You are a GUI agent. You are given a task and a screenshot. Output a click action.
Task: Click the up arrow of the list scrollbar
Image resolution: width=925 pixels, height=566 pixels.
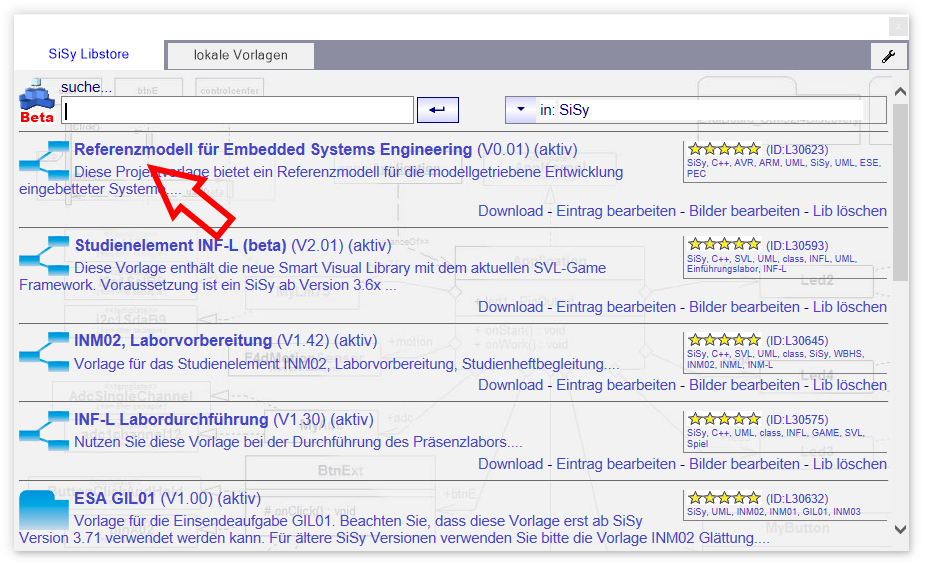coord(900,92)
